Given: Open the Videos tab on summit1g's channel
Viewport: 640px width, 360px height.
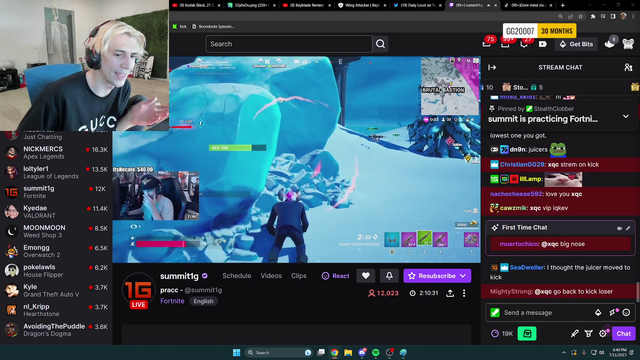Looking at the screenshot, I should (271, 276).
